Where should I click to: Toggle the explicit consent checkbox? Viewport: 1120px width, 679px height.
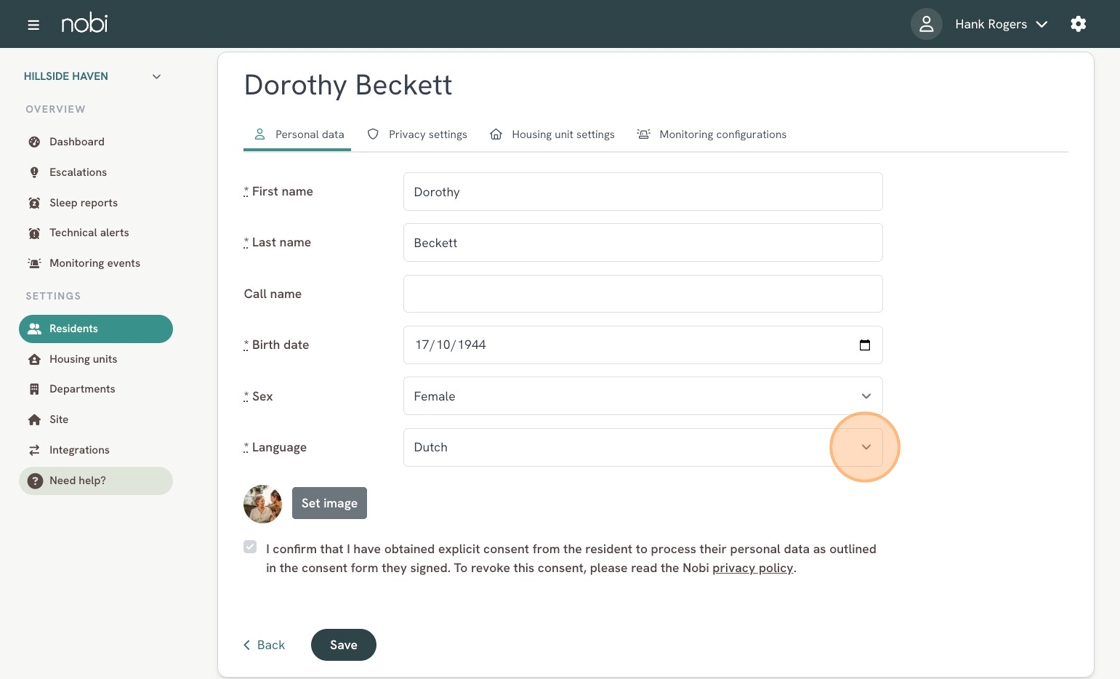[x=250, y=547]
